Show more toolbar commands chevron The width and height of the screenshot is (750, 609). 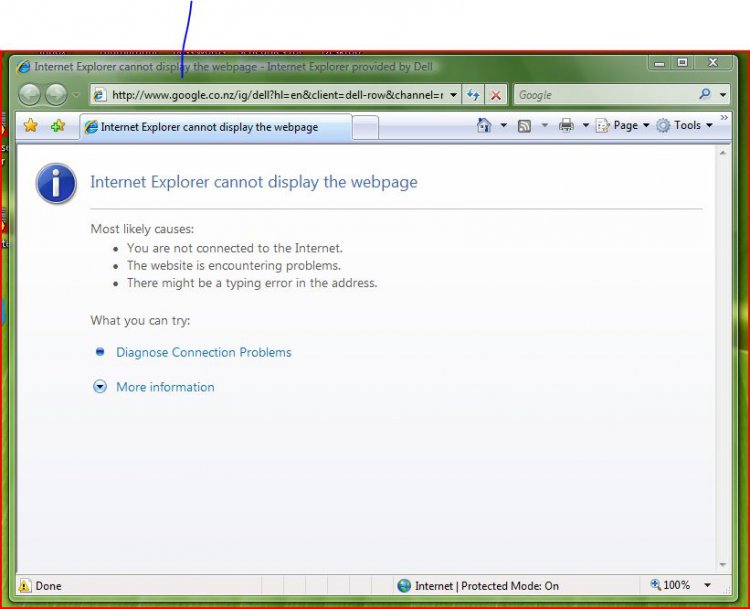click(724, 118)
